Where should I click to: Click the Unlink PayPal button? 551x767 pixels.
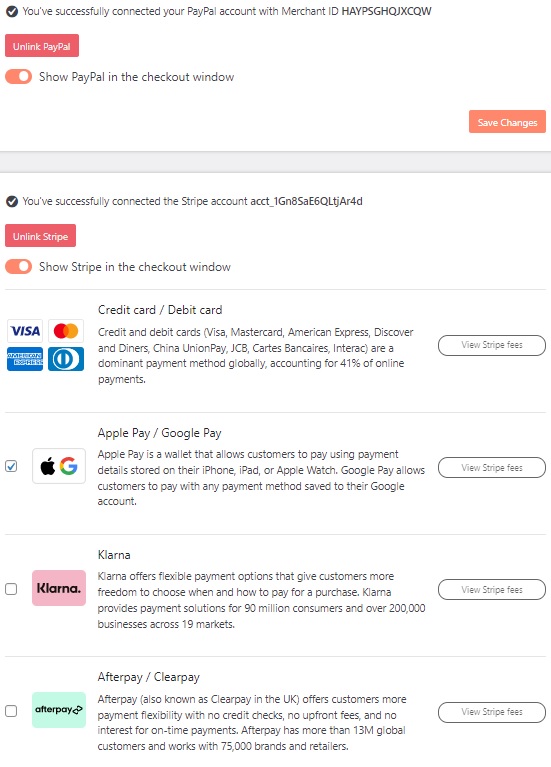click(42, 46)
